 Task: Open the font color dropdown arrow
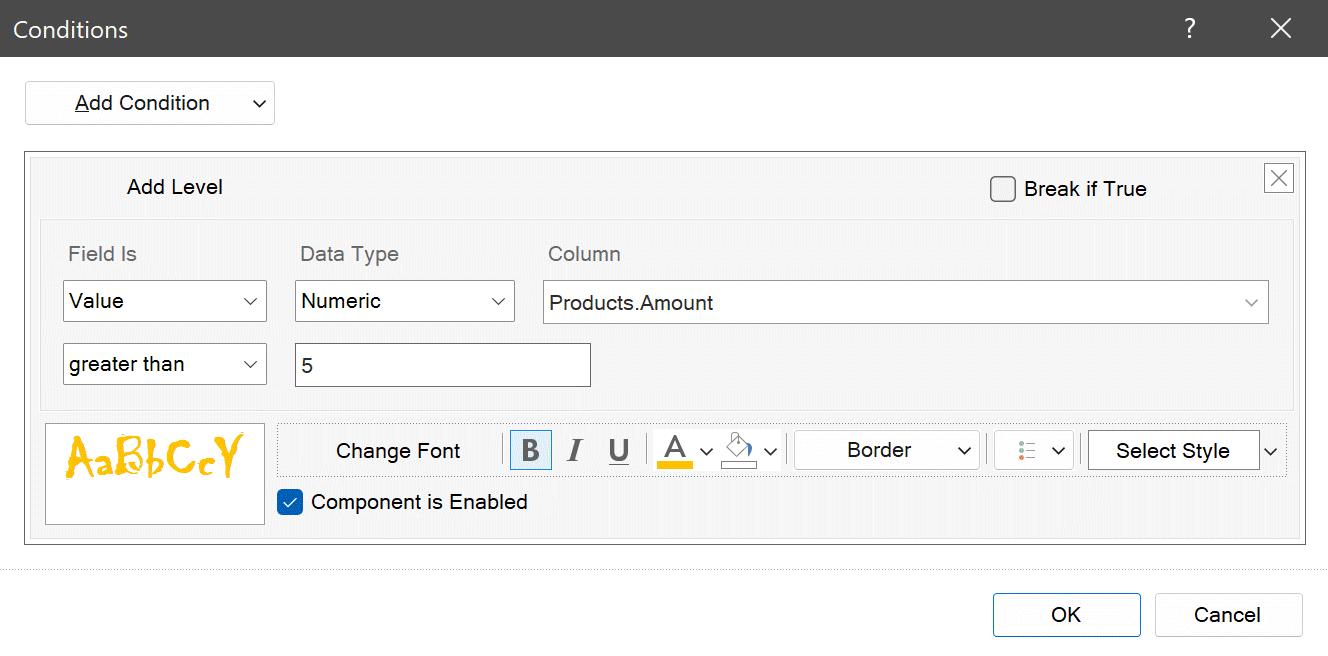pyautogui.click(x=706, y=451)
